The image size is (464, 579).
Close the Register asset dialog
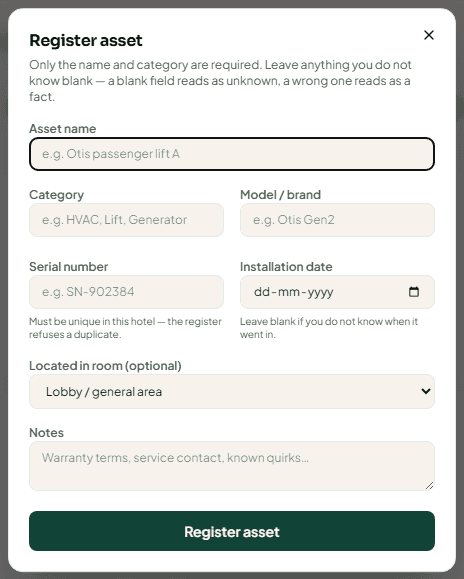429,35
